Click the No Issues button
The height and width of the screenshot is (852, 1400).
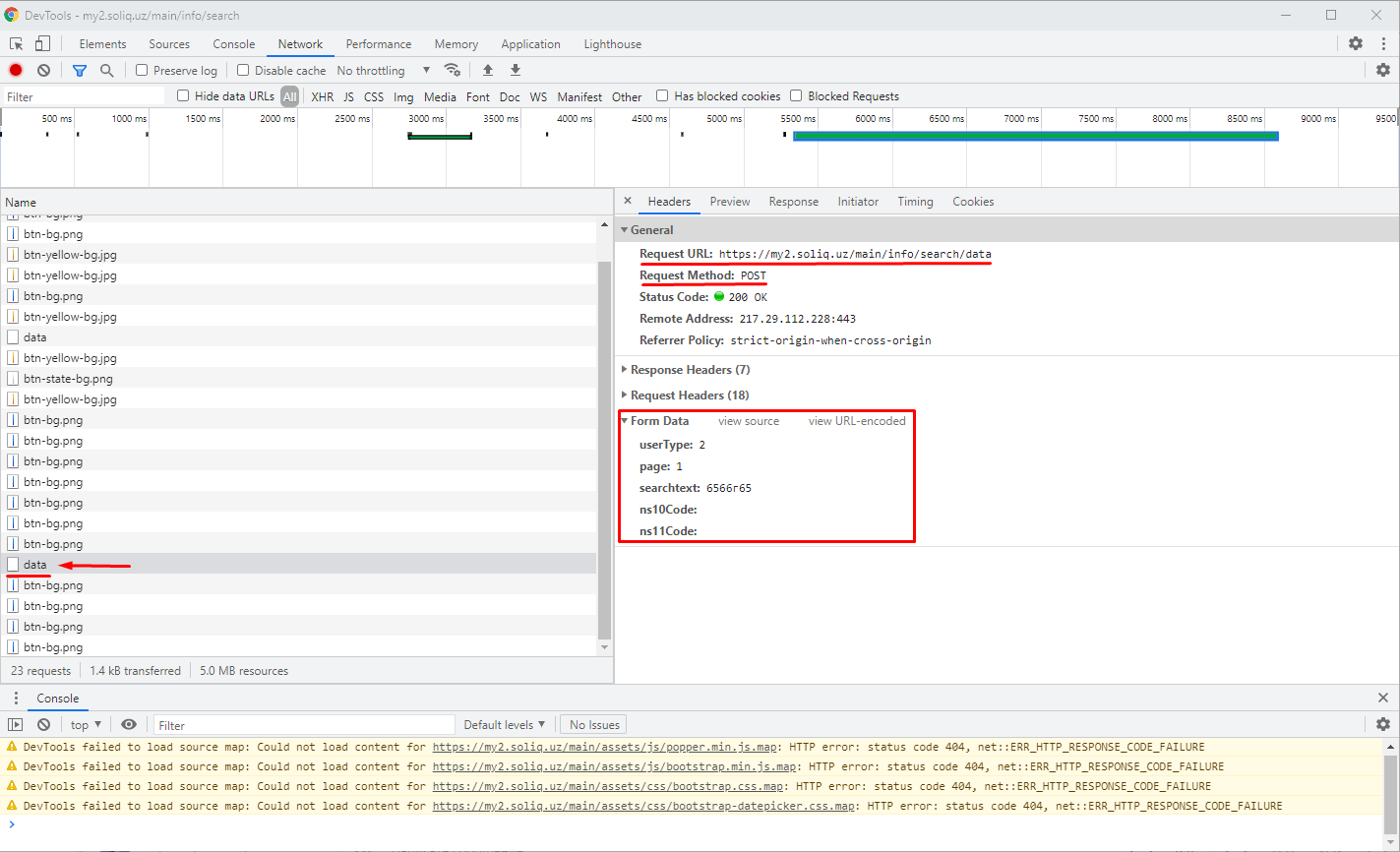(594, 724)
